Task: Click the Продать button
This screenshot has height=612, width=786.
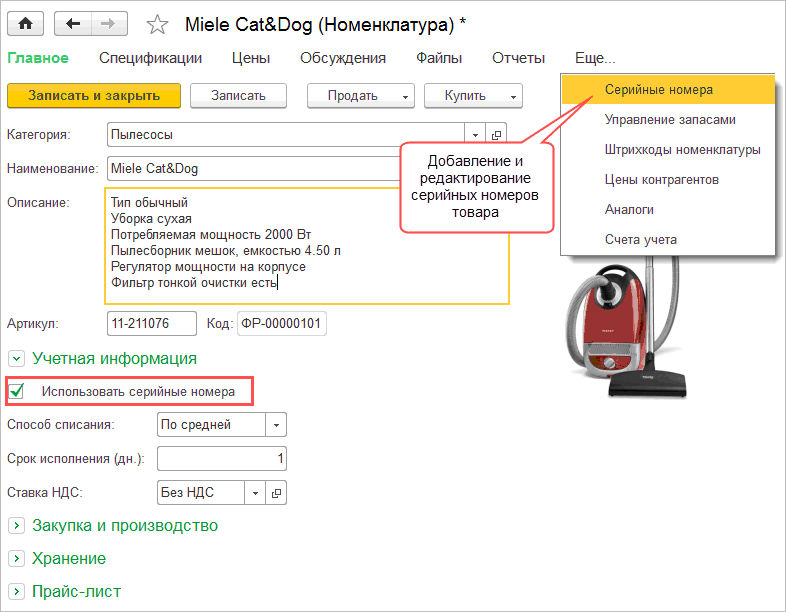Action: click(x=352, y=96)
